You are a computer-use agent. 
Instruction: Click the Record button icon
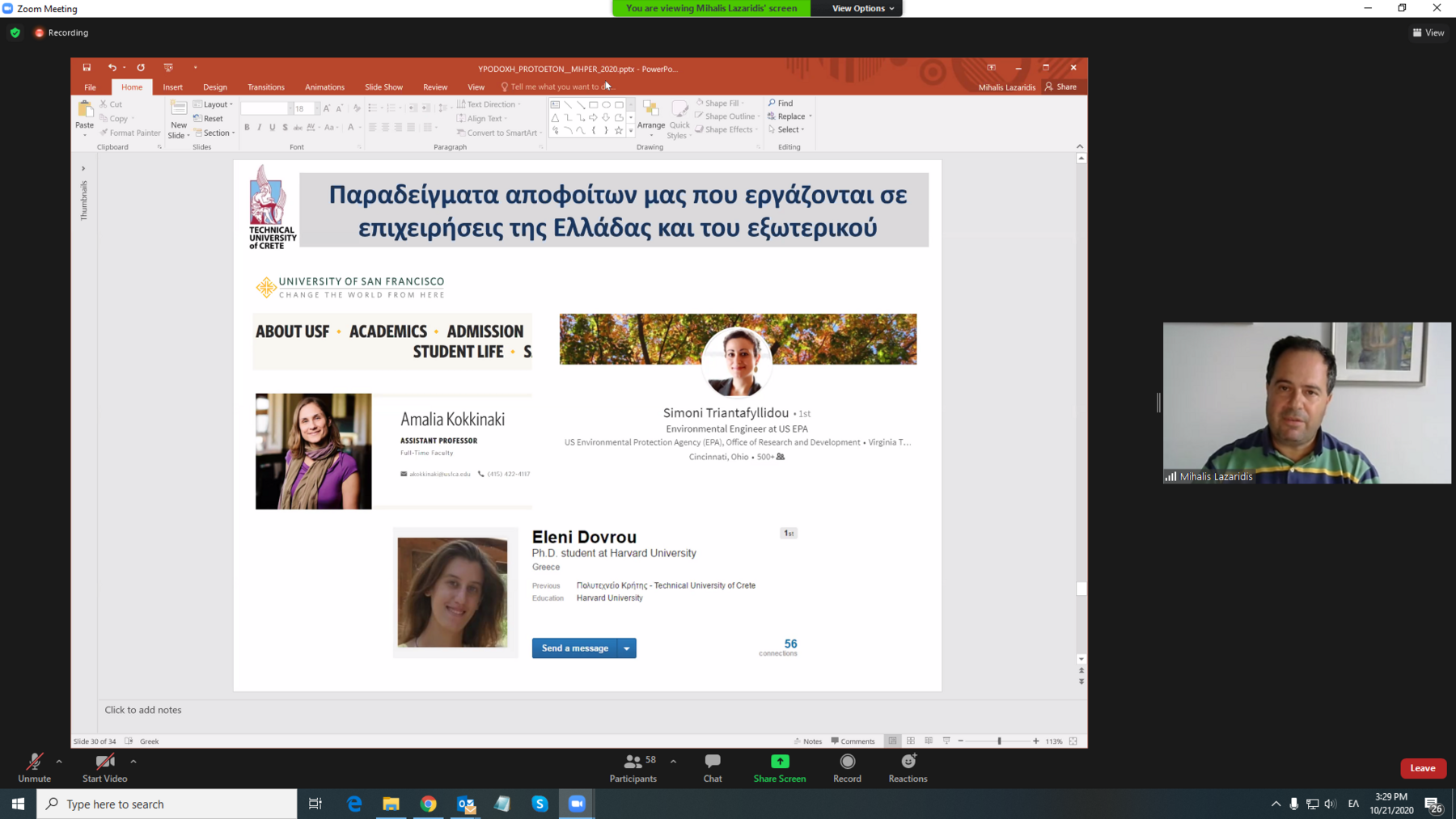tap(847, 762)
